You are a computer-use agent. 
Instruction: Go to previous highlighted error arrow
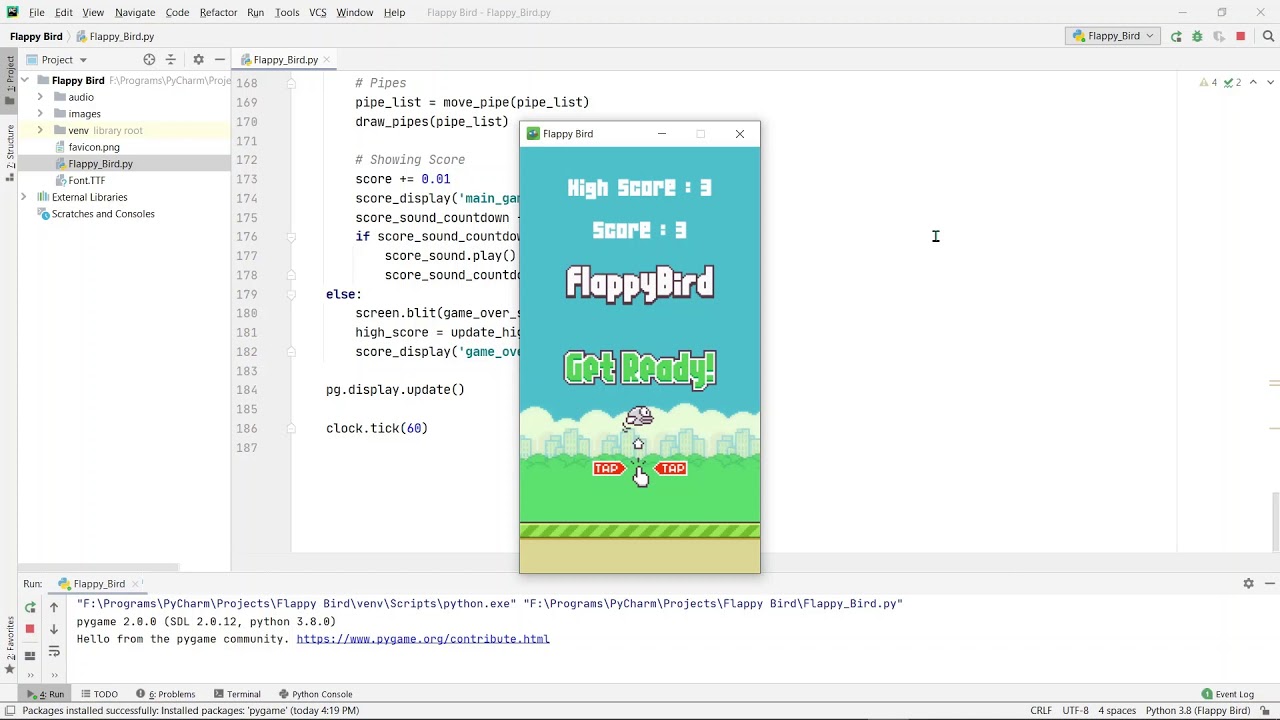(1253, 82)
